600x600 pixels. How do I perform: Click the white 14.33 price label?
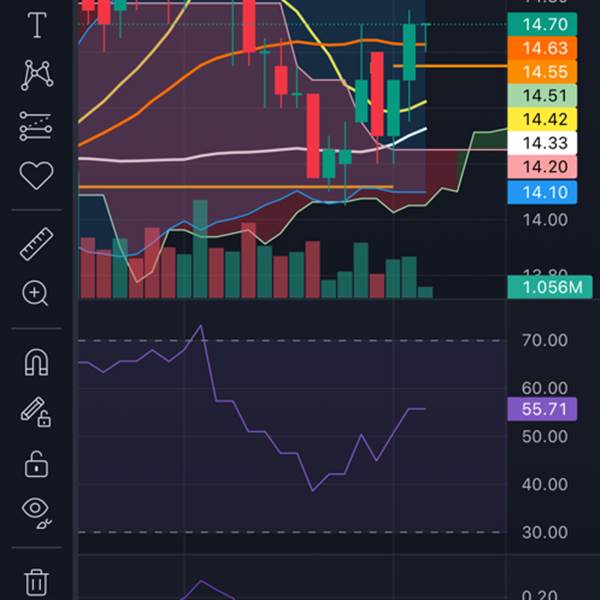(x=542, y=143)
